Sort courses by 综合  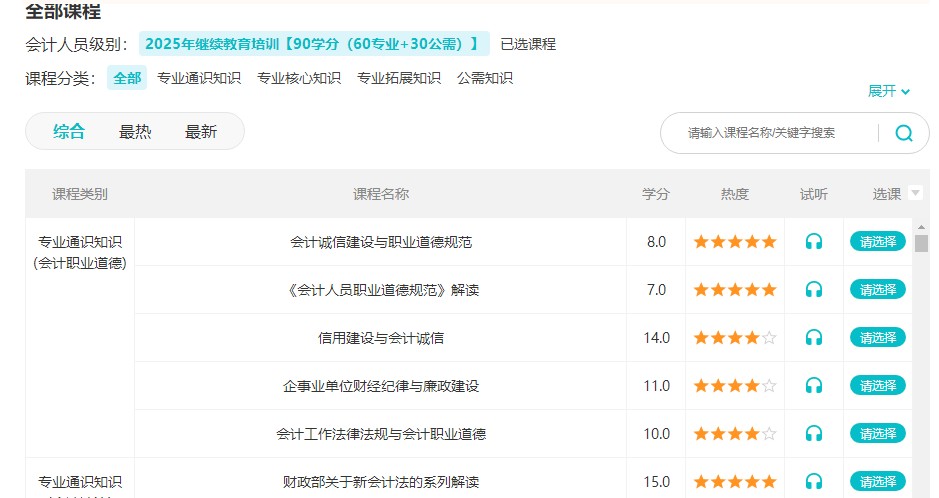click(69, 132)
